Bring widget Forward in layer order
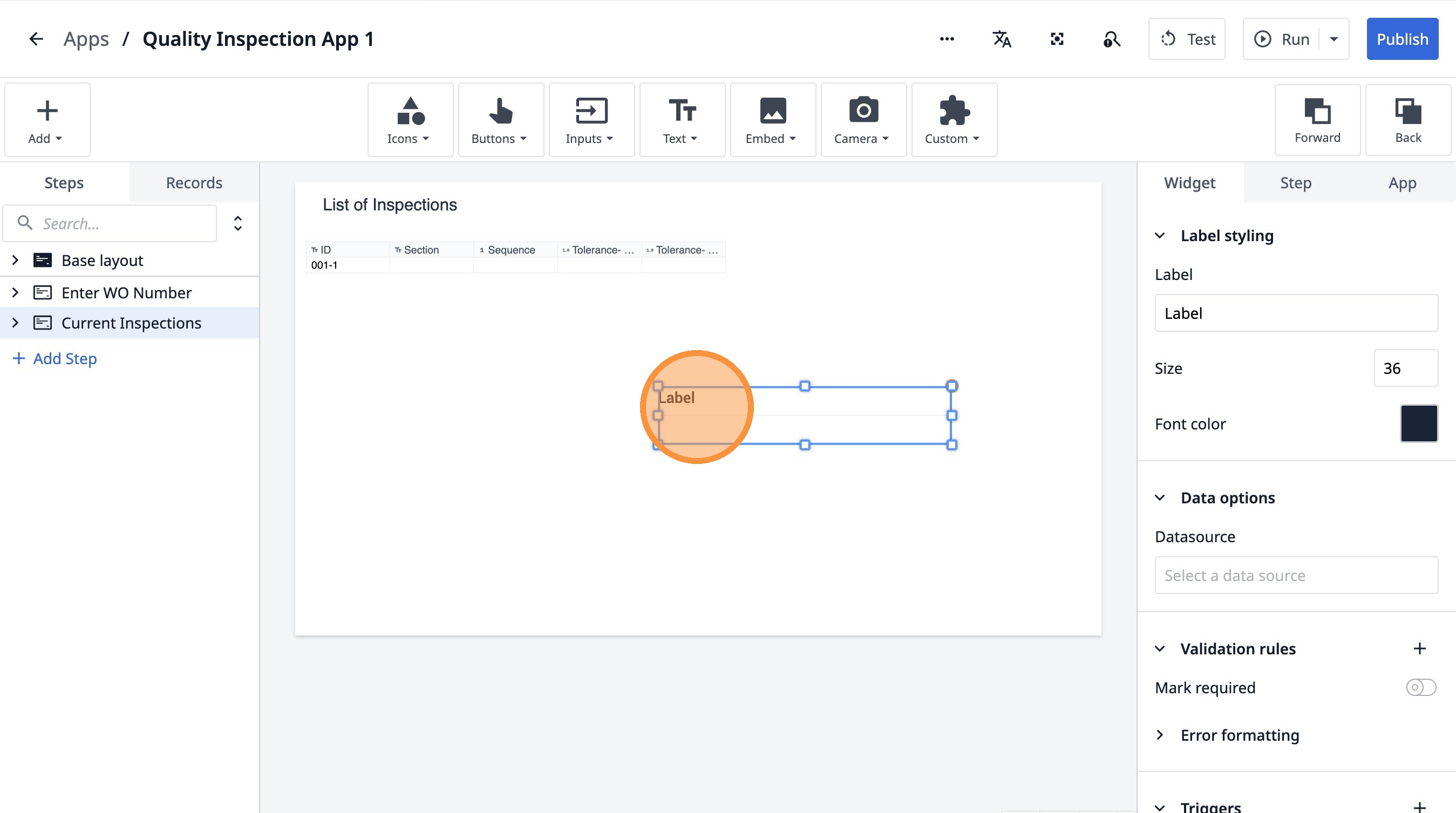The image size is (1456, 813). pos(1317,120)
